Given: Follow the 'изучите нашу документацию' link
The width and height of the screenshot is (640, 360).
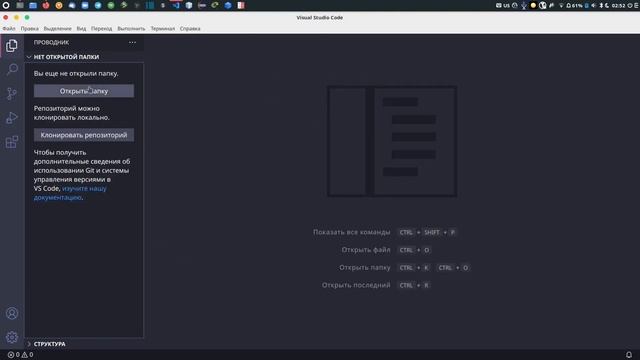Looking at the screenshot, I should 70,193.
